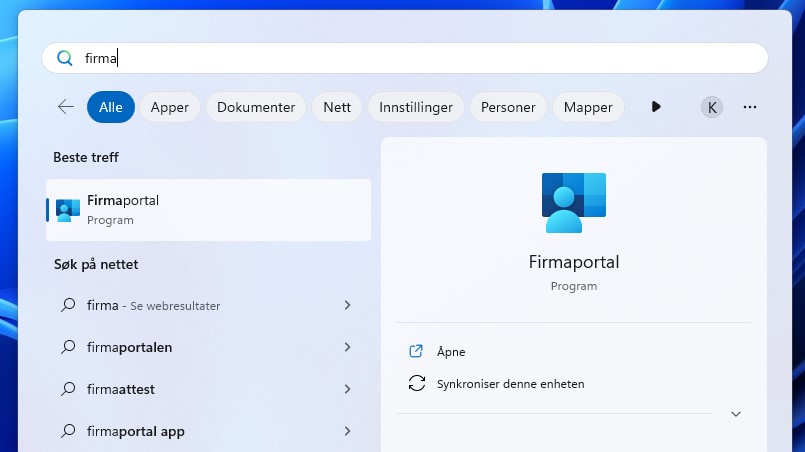Expand the firmaportalen suggestion chevron

point(348,347)
